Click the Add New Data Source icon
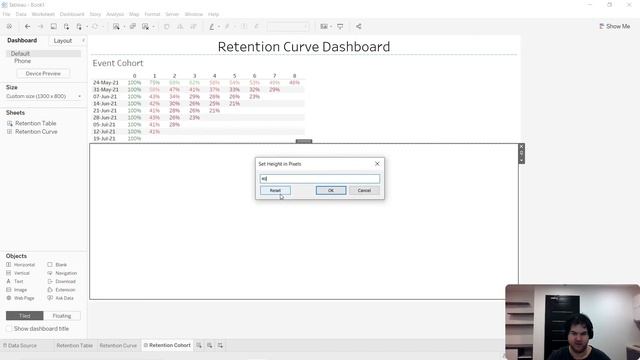This screenshot has width=640, height=360. pos(66,27)
